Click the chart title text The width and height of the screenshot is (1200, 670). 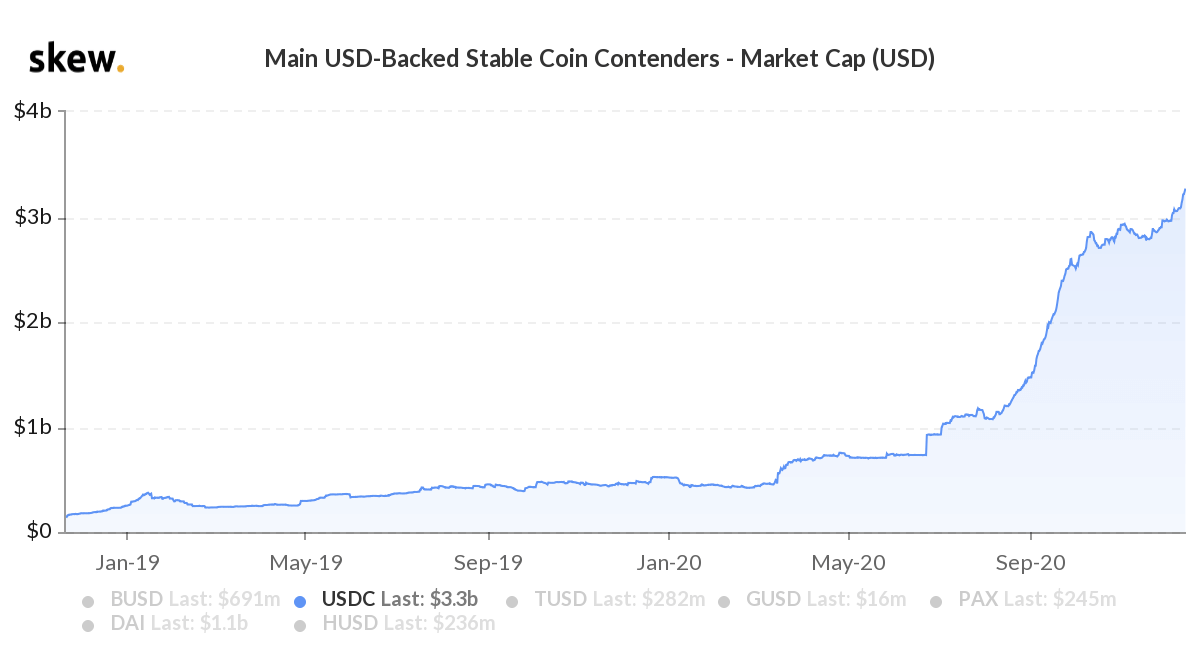(x=599, y=59)
